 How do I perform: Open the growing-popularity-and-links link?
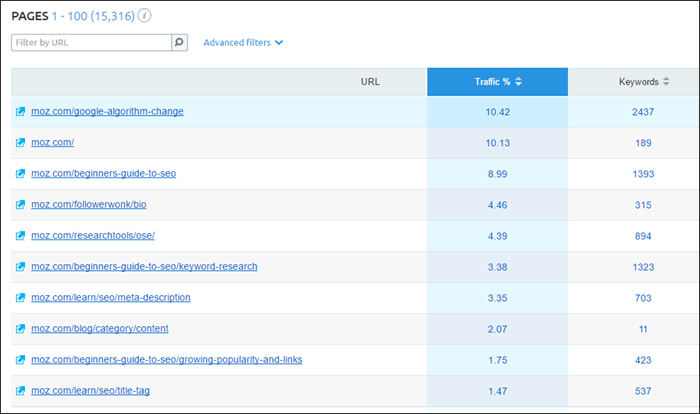click(167, 360)
